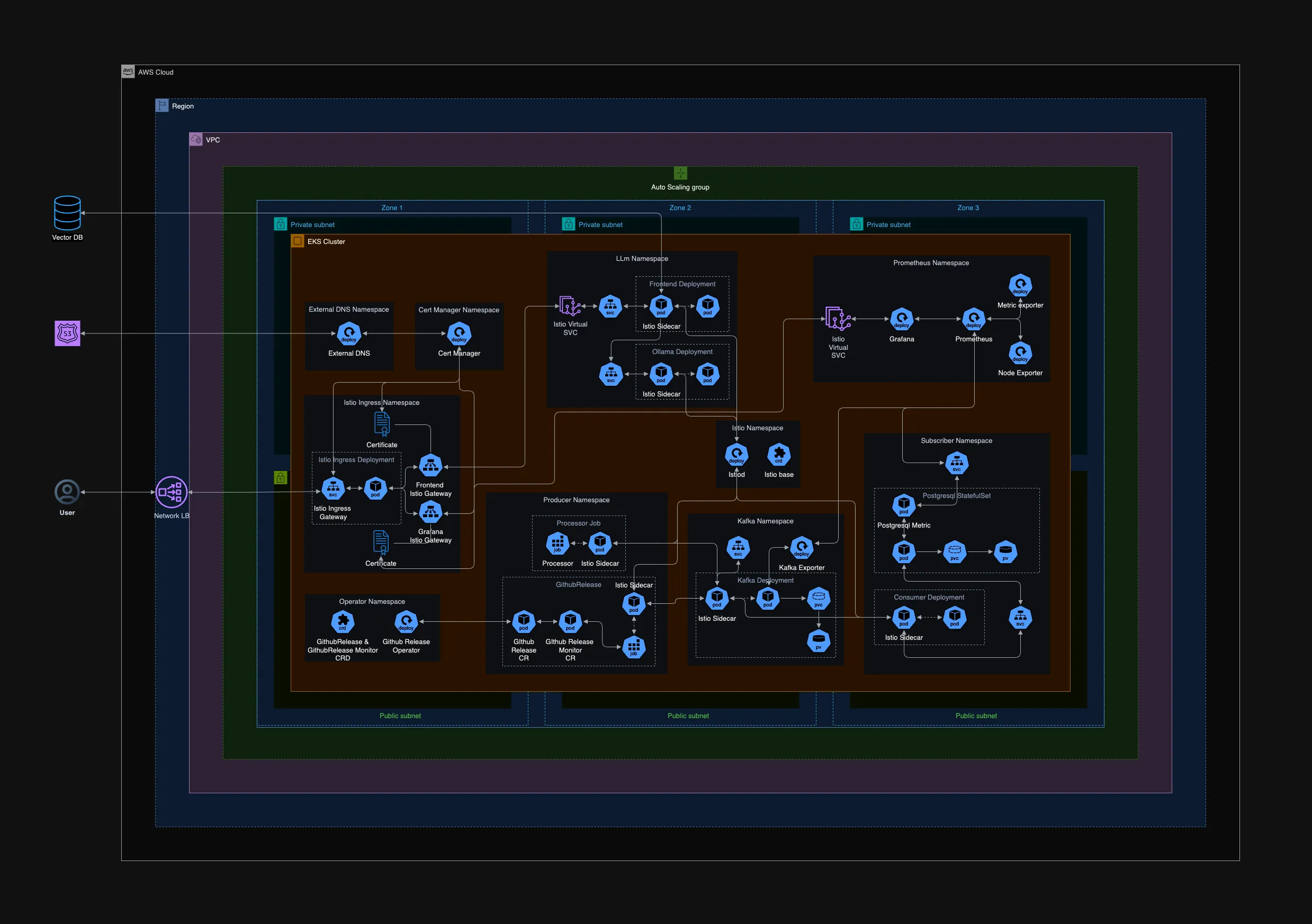Click the Istio base CRD icon
This screenshot has width=1312, height=924.
(778, 455)
